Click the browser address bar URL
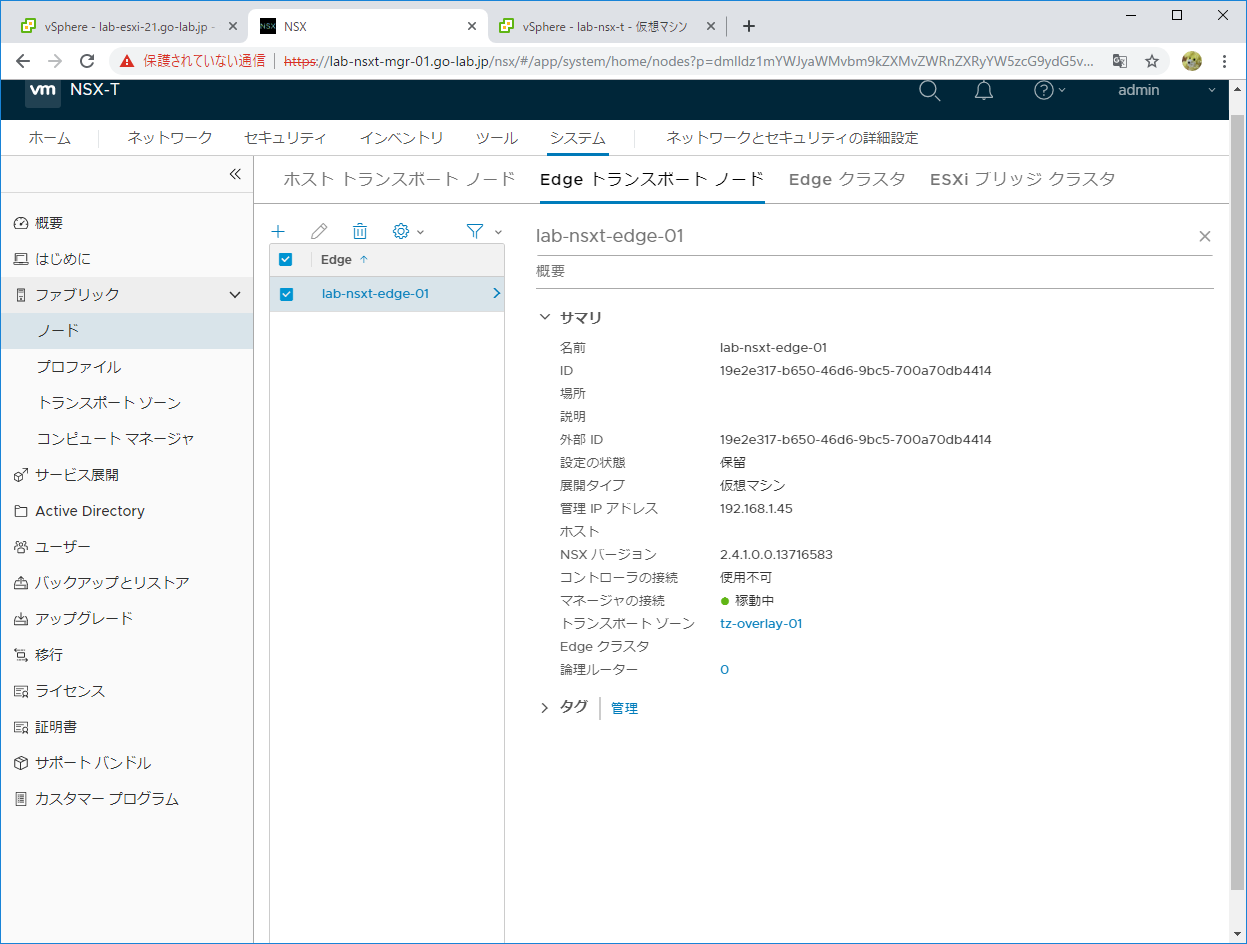Screen dimensions: 1247x944 689,61
